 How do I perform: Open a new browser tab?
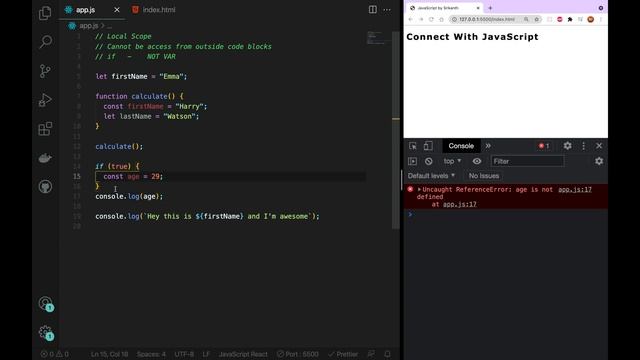pos(490,8)
